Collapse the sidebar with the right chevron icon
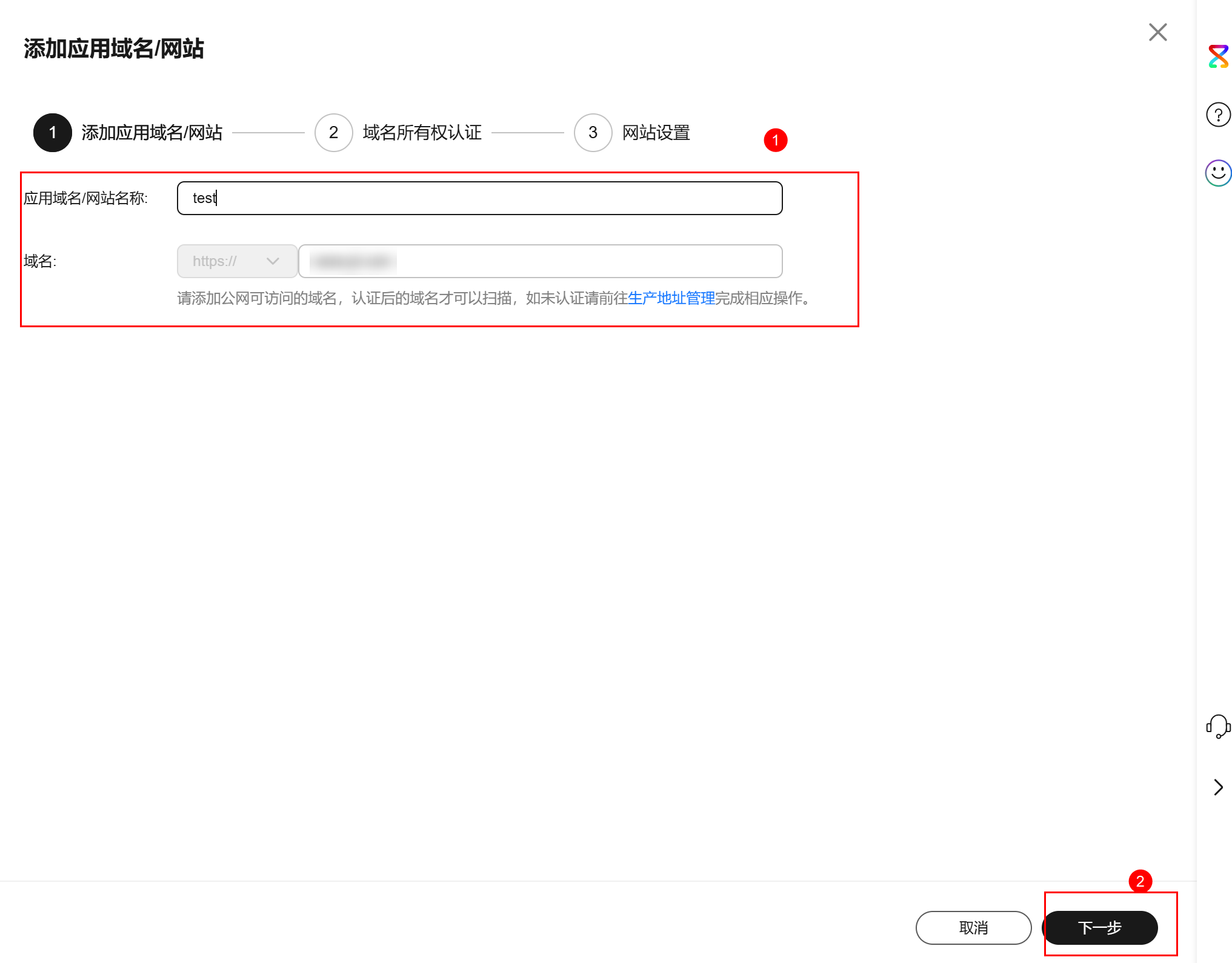 (1218, 787)
